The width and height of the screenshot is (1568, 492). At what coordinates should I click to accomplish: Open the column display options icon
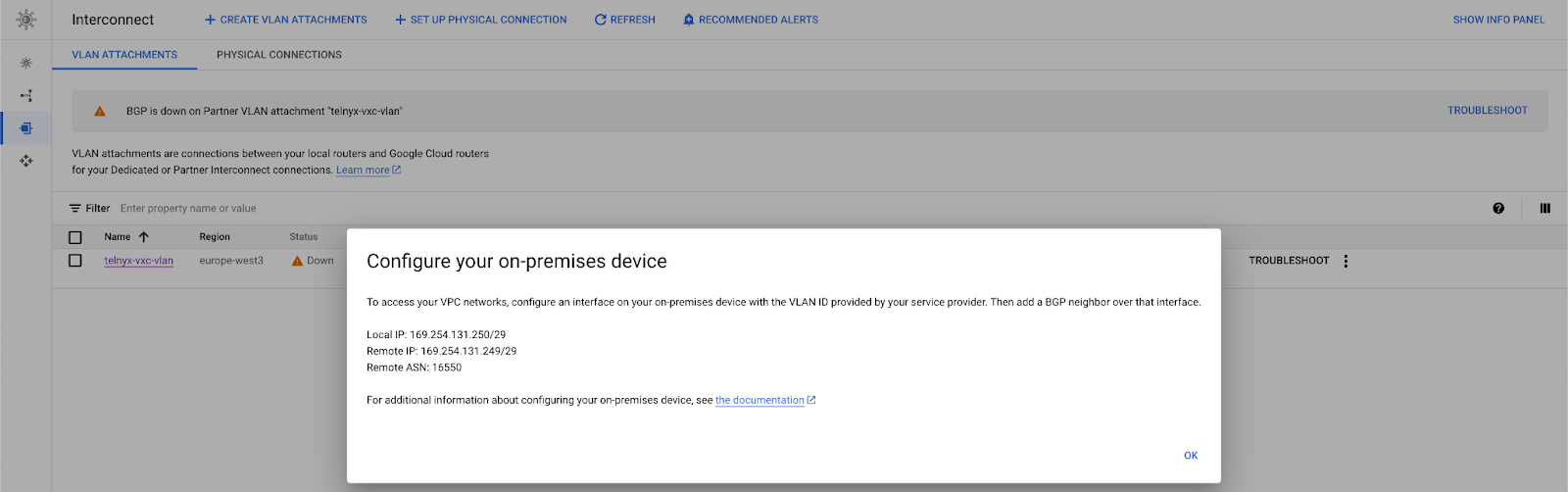tap(1545, 208)
